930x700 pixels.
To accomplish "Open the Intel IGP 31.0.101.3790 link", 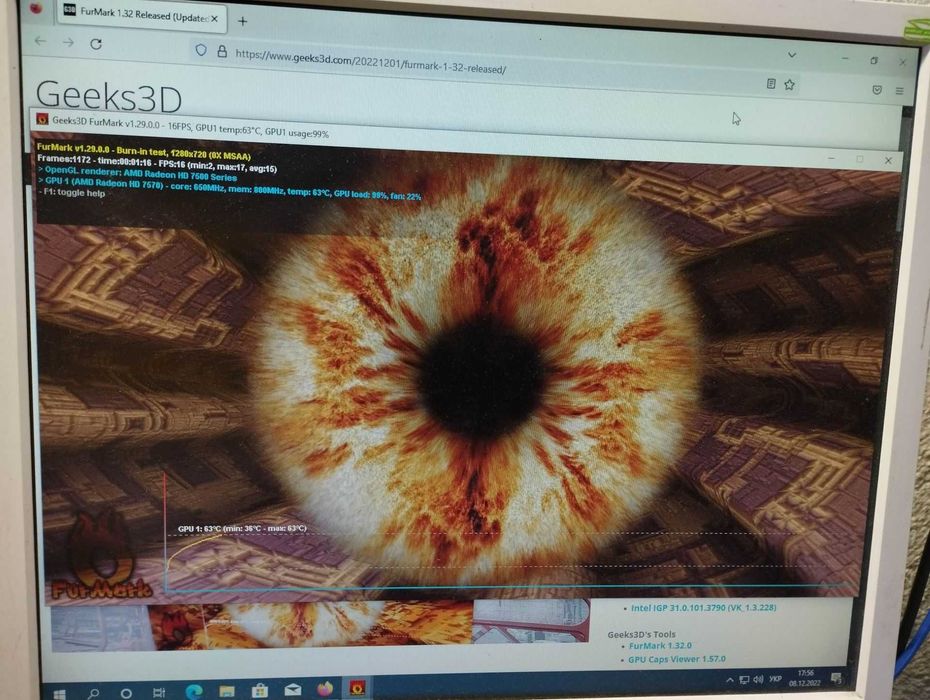I will tap(703, 608).
